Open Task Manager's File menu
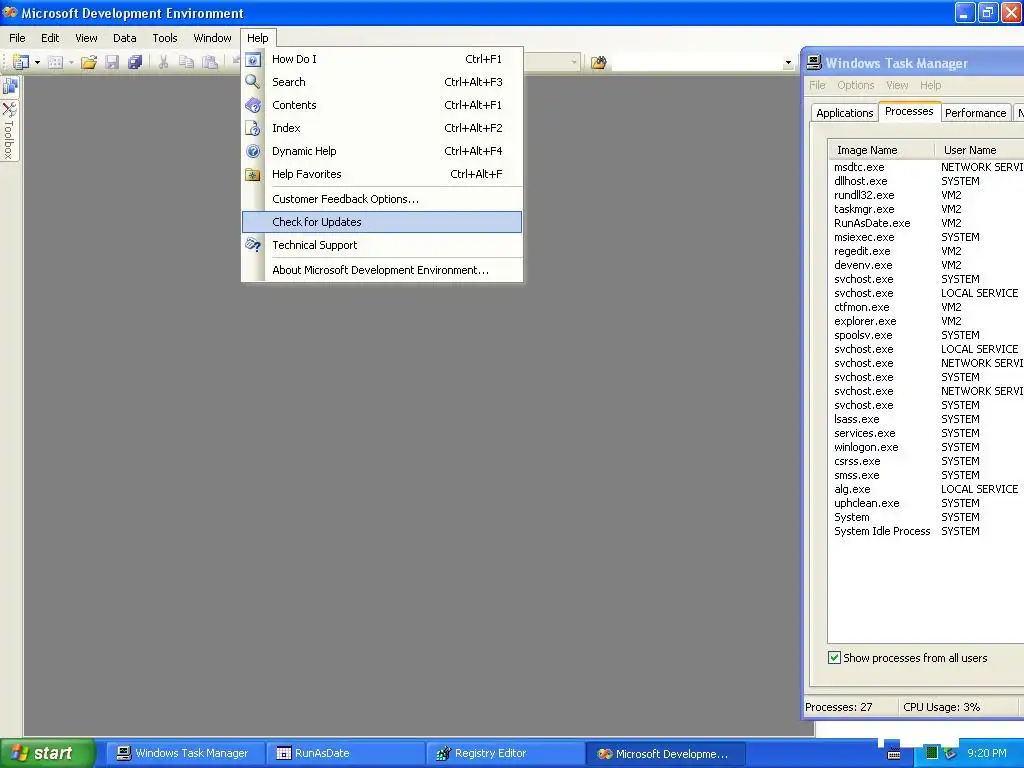The height and width of the screenshot is (768, 1024). point(817,86)
